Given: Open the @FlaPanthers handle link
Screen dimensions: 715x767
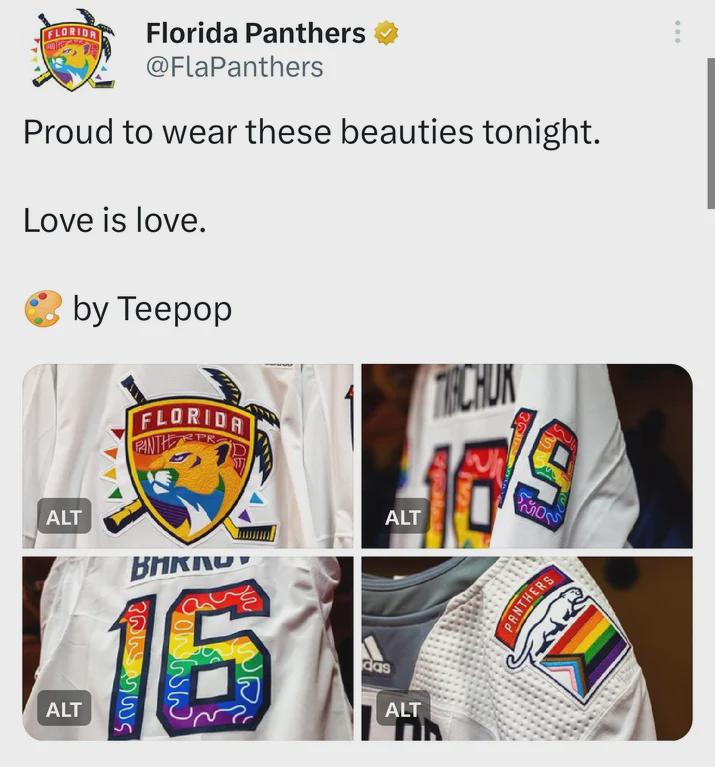Looking at the screenshot, I should (235, 67).
